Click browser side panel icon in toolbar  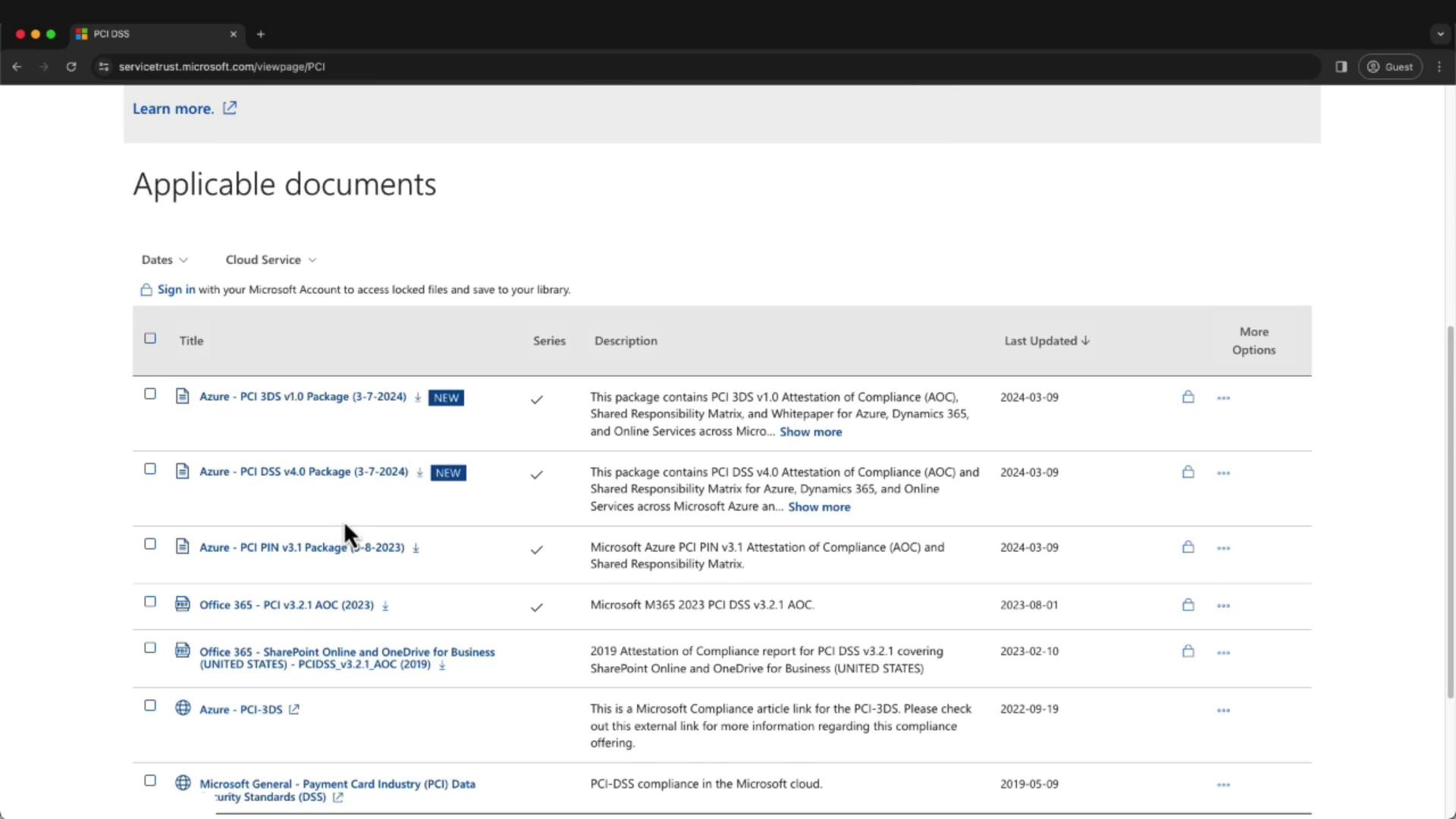coord(1341,67)
